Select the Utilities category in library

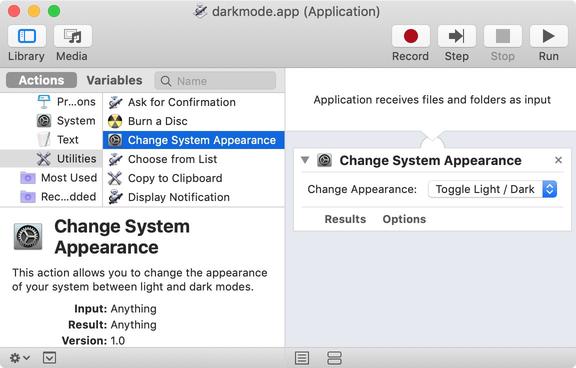[x=51, y=159]
